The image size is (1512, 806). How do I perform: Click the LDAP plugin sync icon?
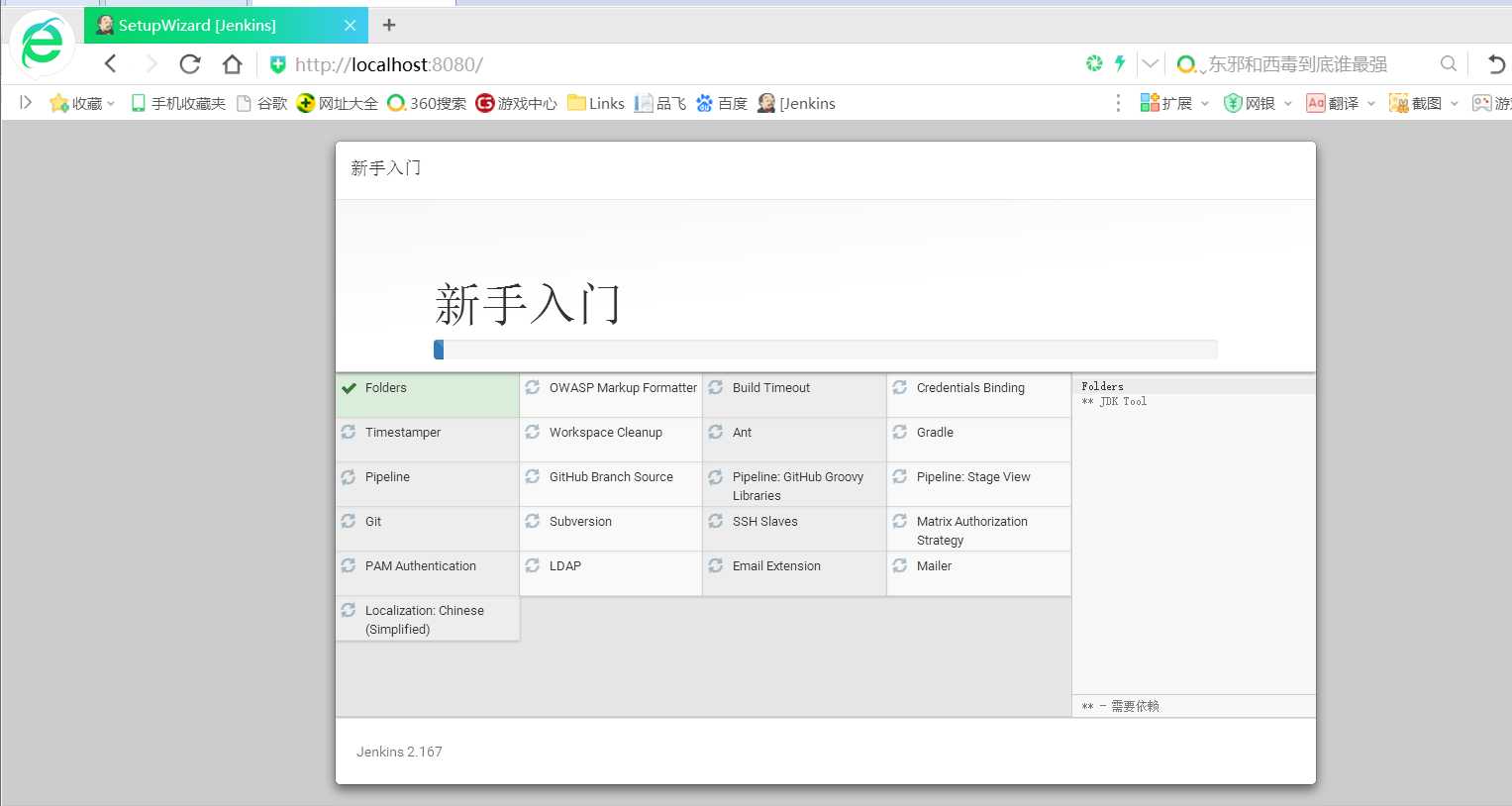[x=533, y=565]
